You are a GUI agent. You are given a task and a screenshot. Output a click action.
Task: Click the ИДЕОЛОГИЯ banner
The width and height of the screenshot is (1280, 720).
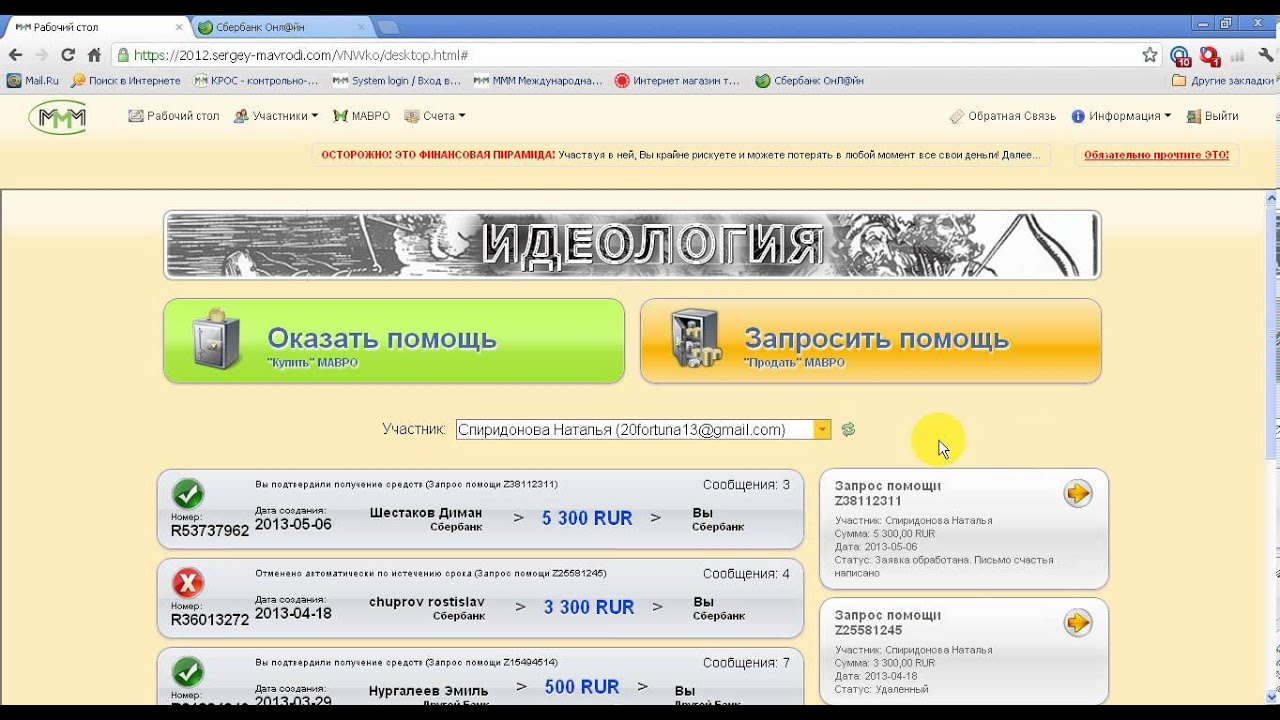point(632,245)
